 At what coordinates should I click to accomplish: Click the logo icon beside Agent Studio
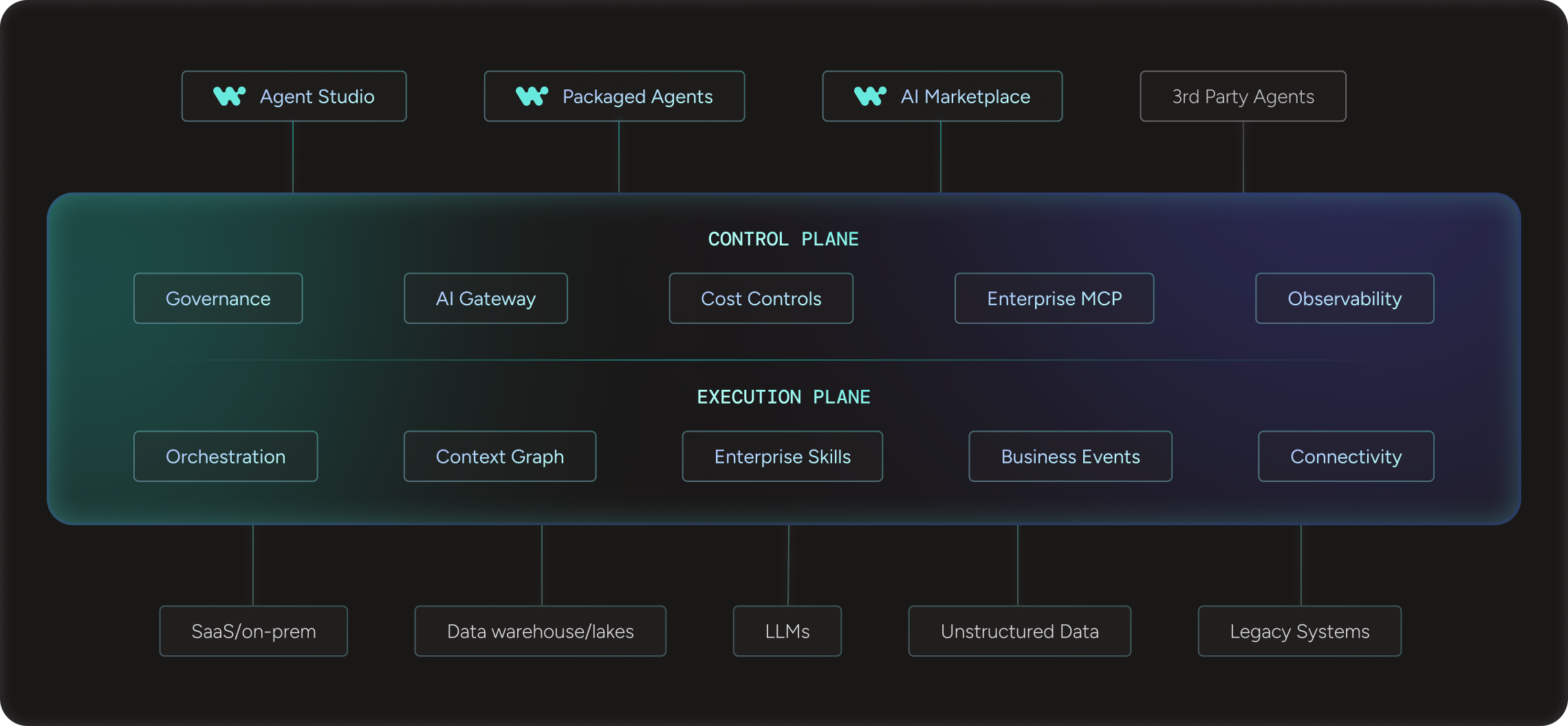click(x=230, y=96)
